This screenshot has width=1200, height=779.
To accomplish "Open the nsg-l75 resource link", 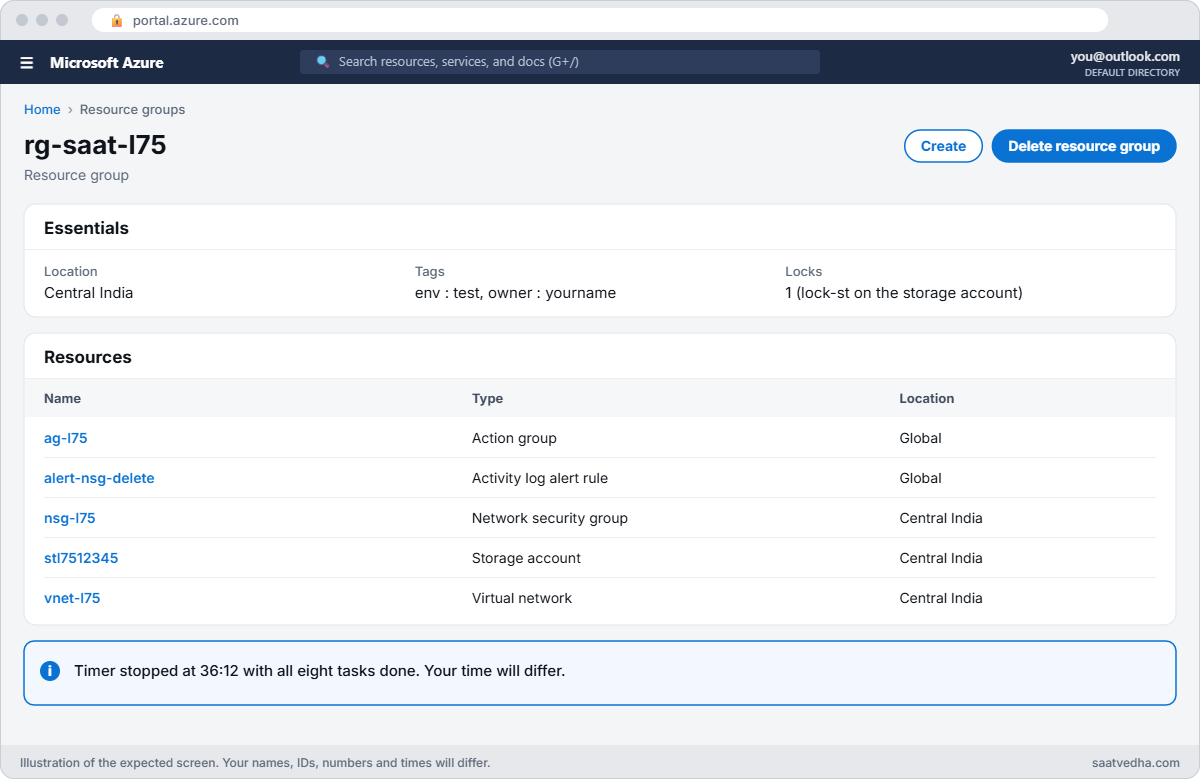I will pos(70,518).
